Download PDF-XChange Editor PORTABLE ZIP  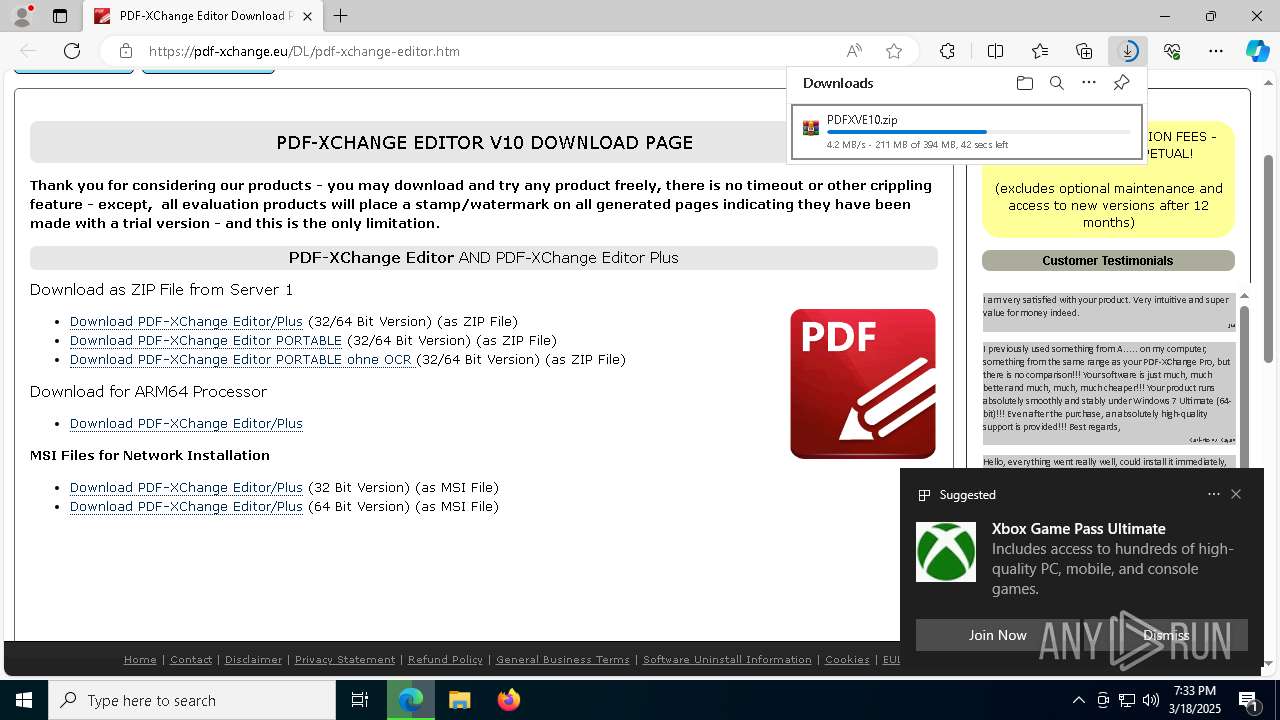206,340
